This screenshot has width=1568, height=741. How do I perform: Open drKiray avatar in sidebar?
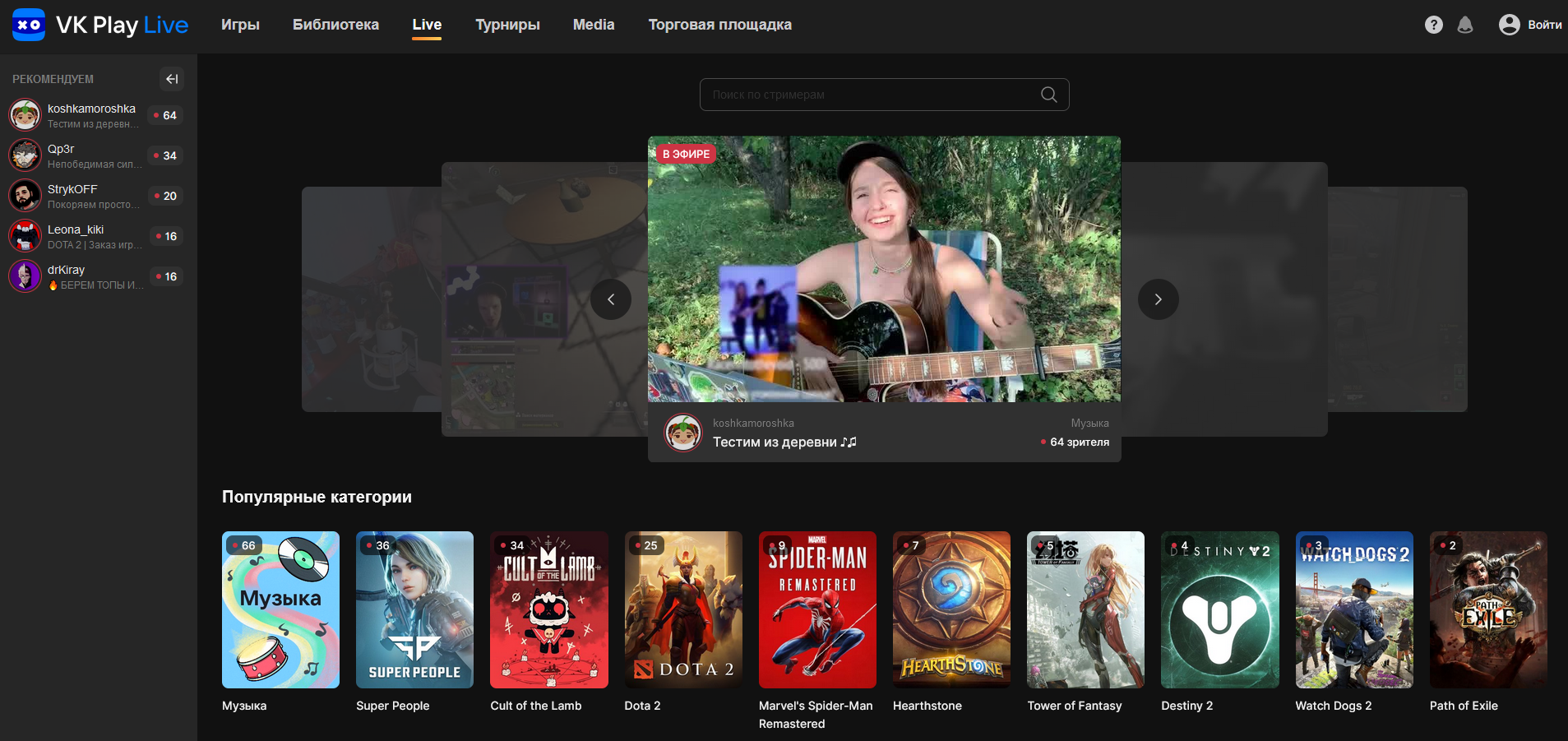point(25,276)
